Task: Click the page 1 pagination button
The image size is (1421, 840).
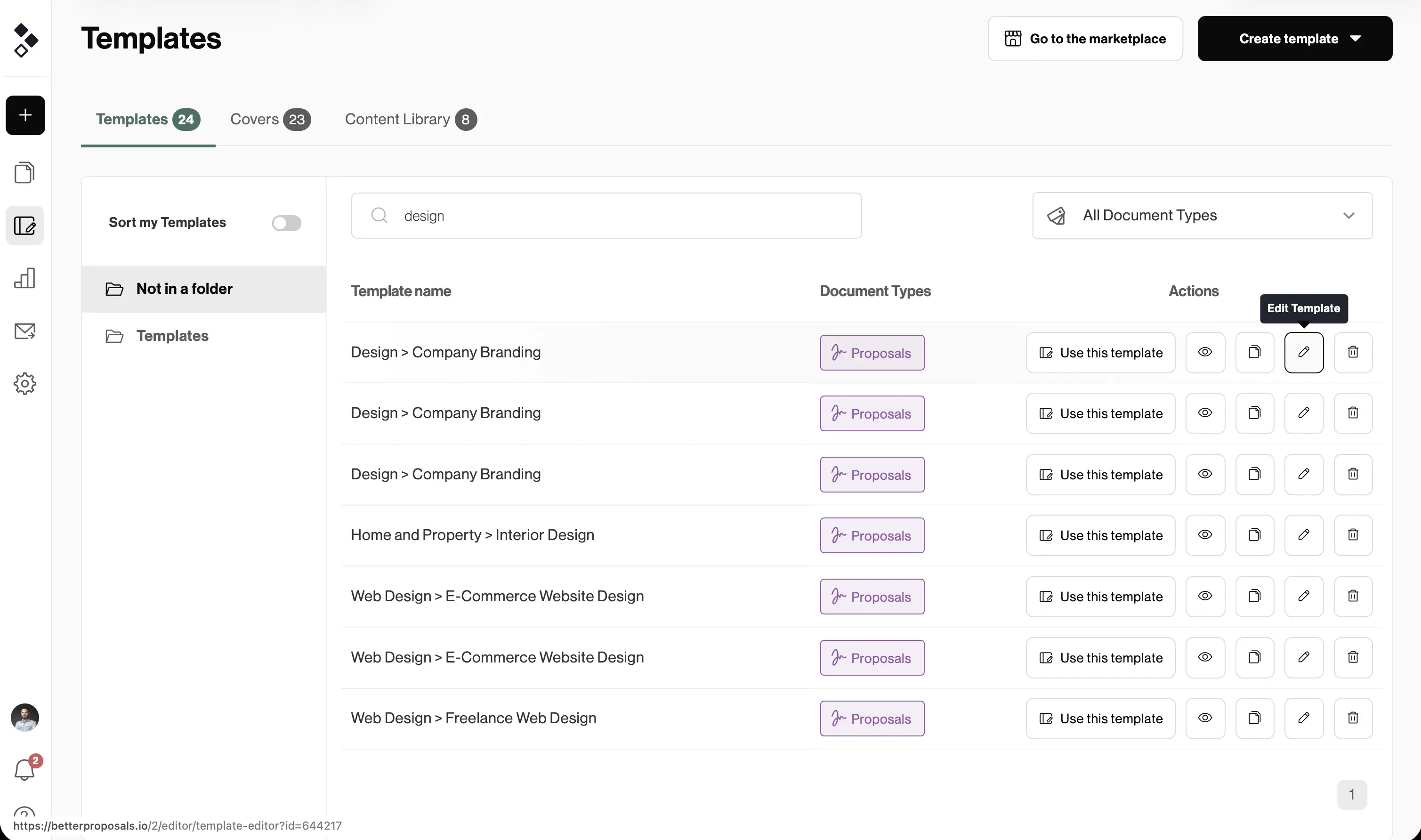Action: [1352, 795]
